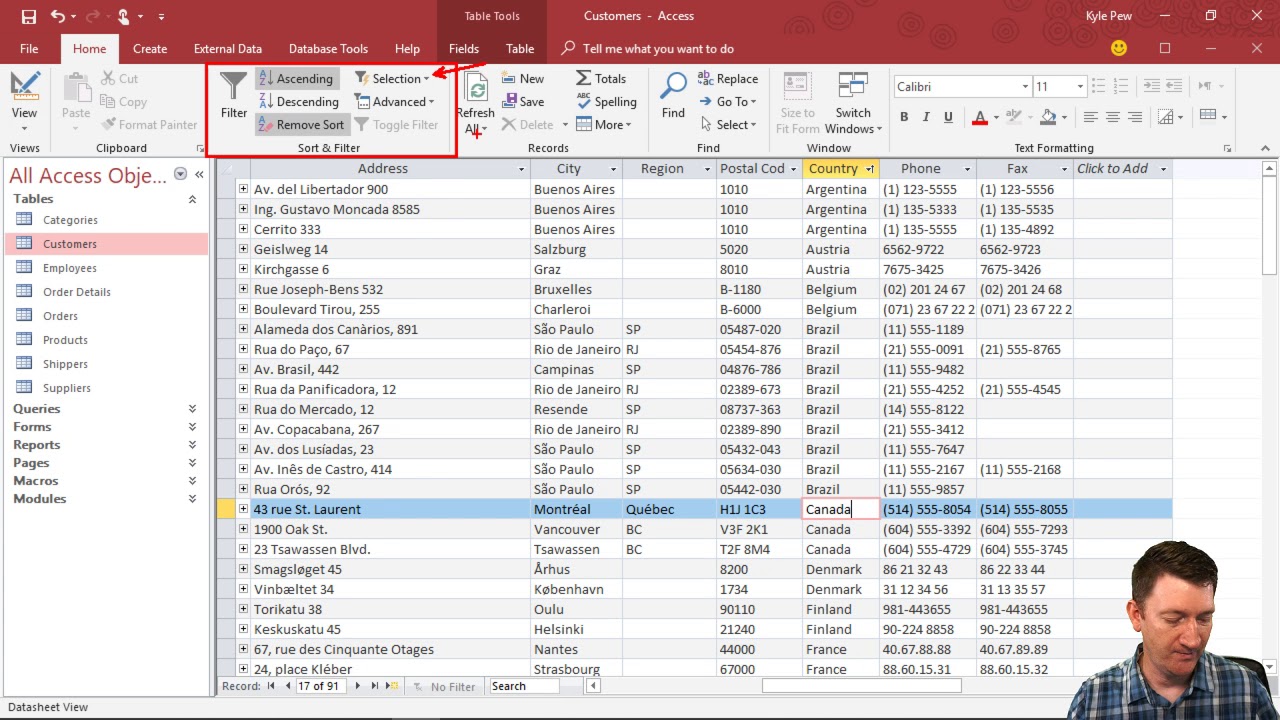The height and width of the screenshot is (720, 1280).
Task: Run the Spelling check
Action: (607, 102)
